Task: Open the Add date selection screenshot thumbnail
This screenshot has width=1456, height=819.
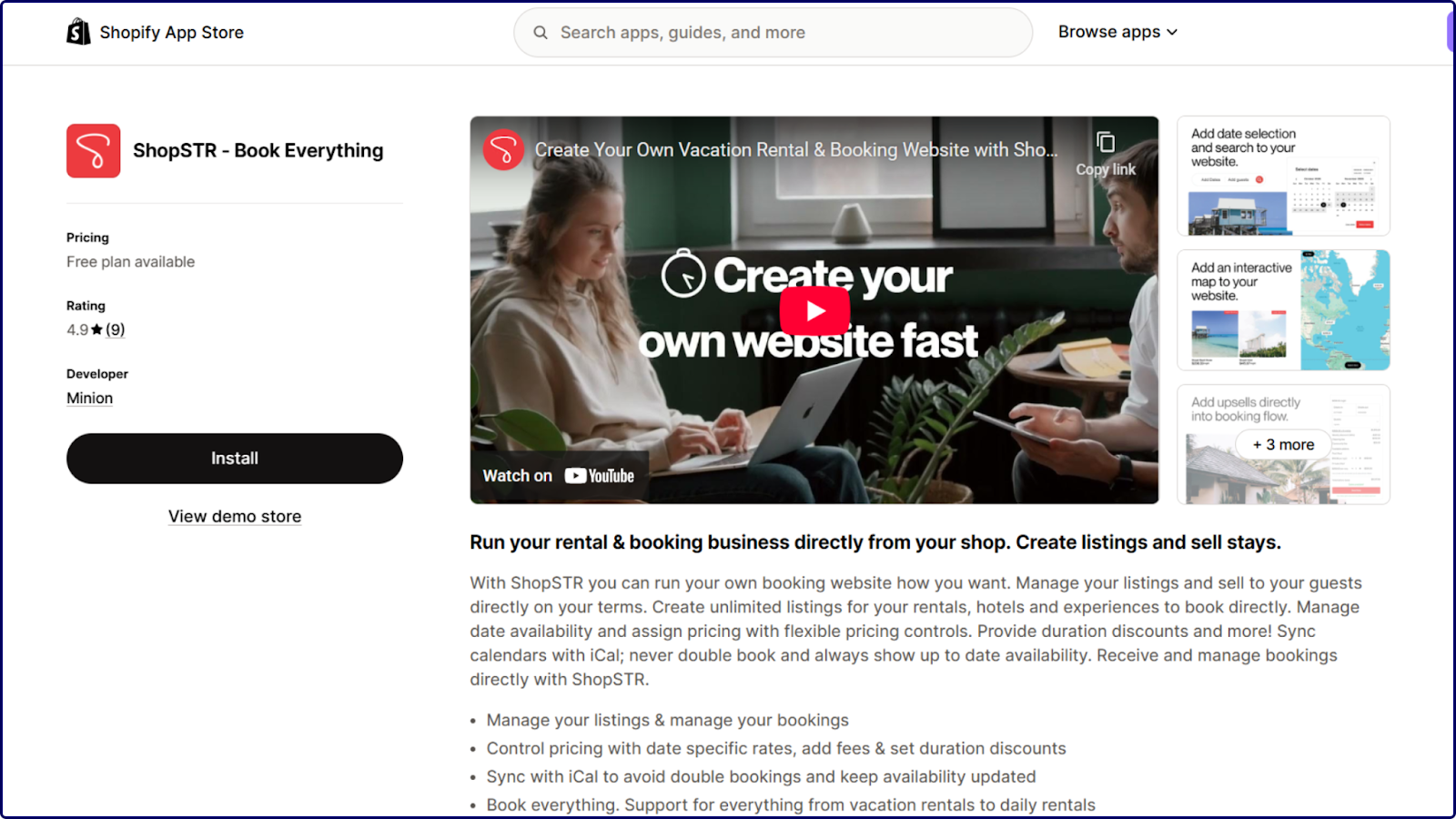Action: (x=1283, y=176)
